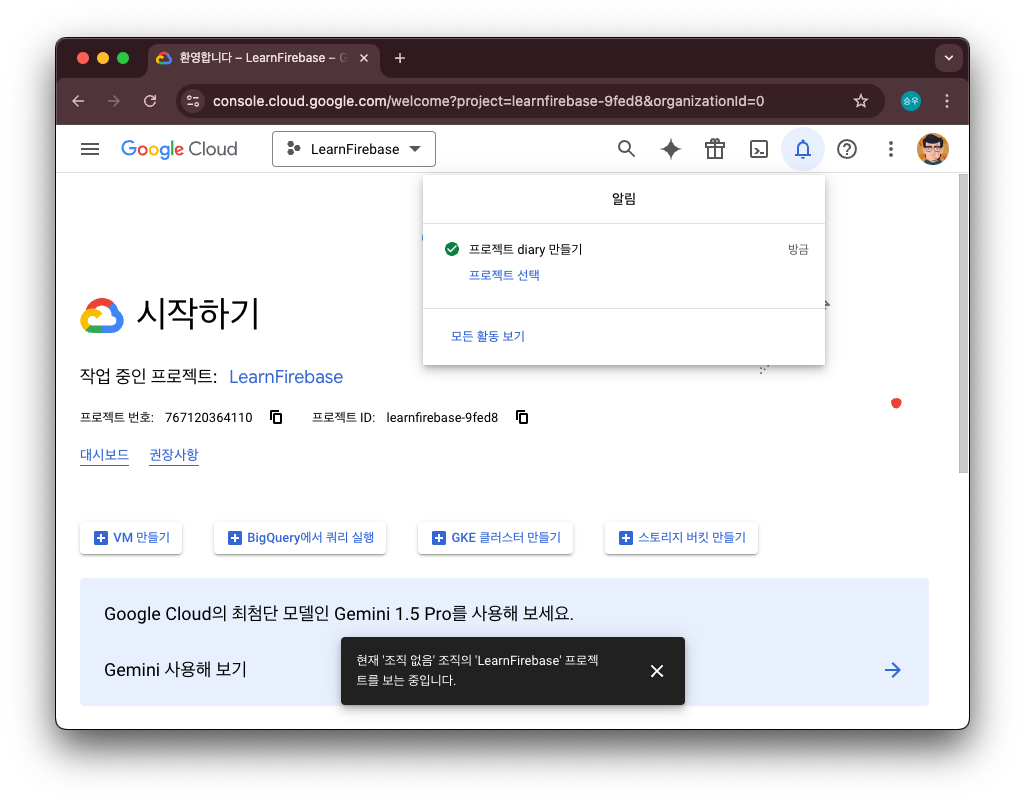The height and width of the screenshot is (803, 1025).
Task: Click 'GKE 클러스터 만들기' button
Action: click(x=496, y=538)
